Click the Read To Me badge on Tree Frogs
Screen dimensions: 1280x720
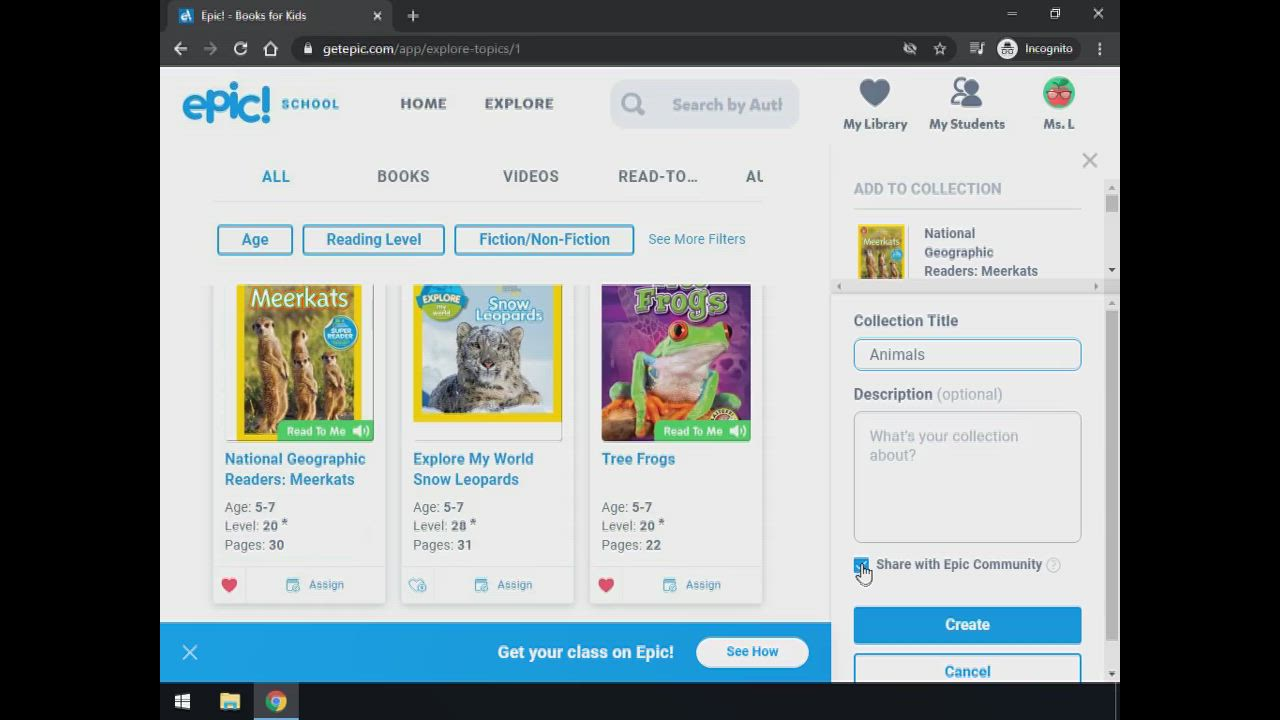(704, 431)
